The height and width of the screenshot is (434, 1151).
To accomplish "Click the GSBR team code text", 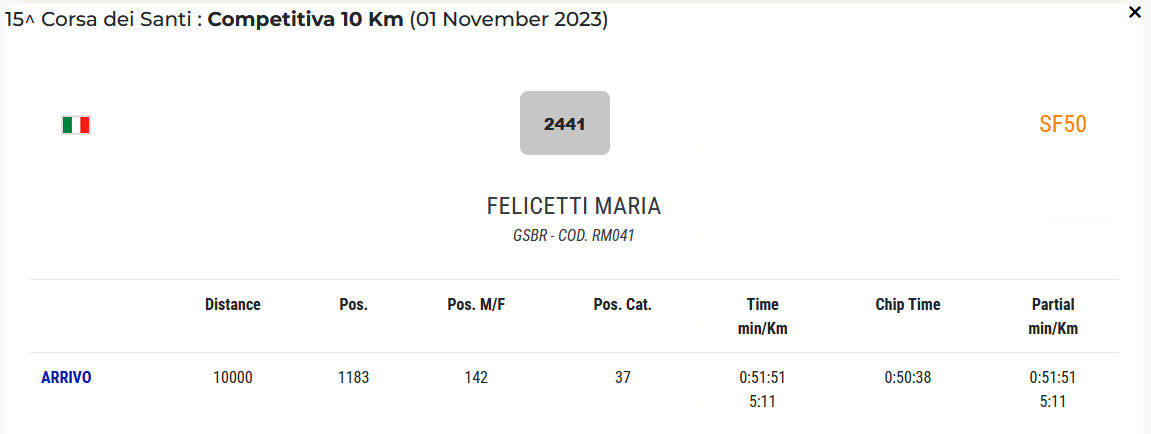I will point(573,237).
